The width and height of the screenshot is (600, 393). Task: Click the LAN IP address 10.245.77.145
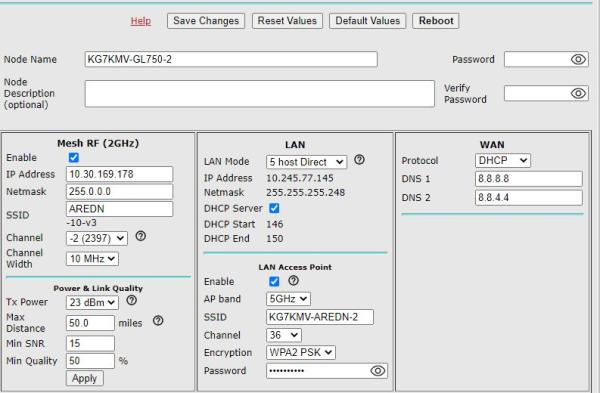pyautogui.click(x=300, y=178)
